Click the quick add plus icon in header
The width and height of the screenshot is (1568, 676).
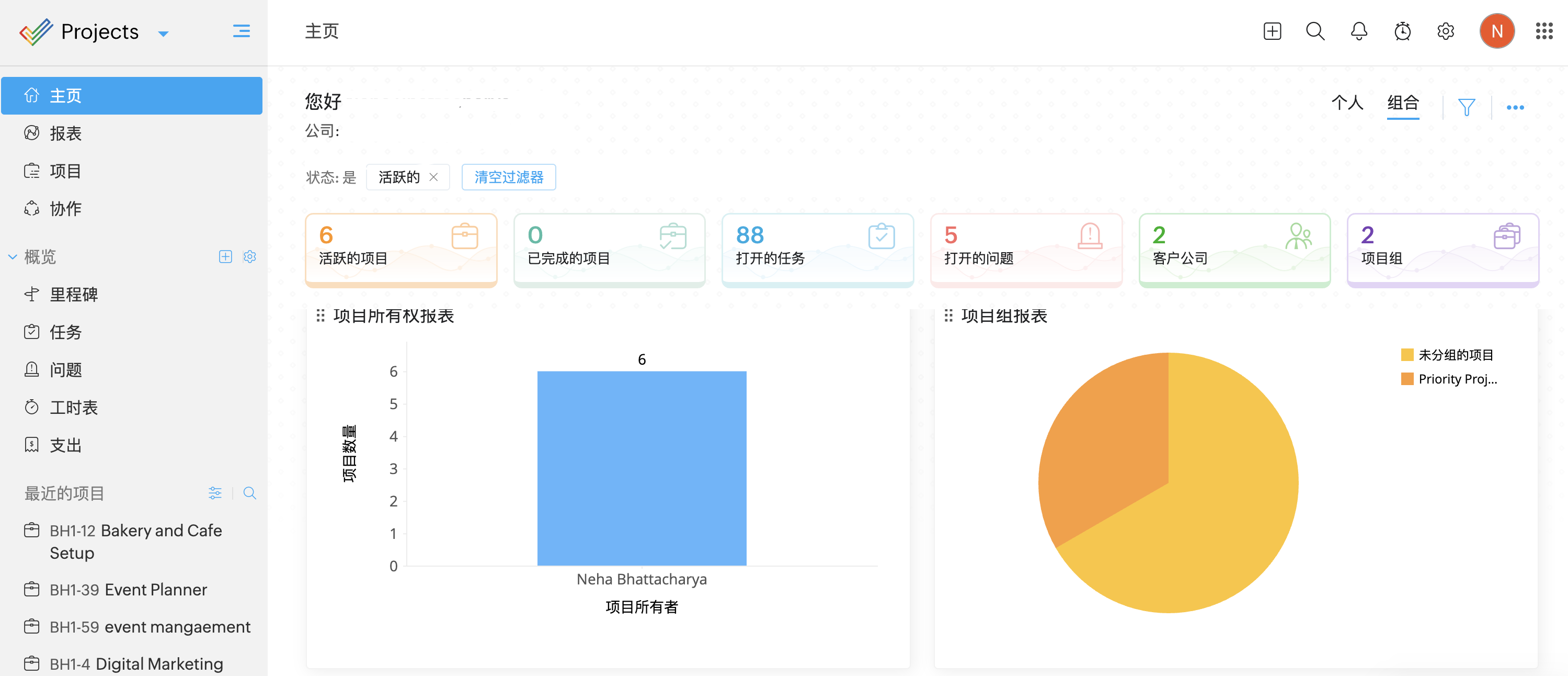click(1272, 31)
